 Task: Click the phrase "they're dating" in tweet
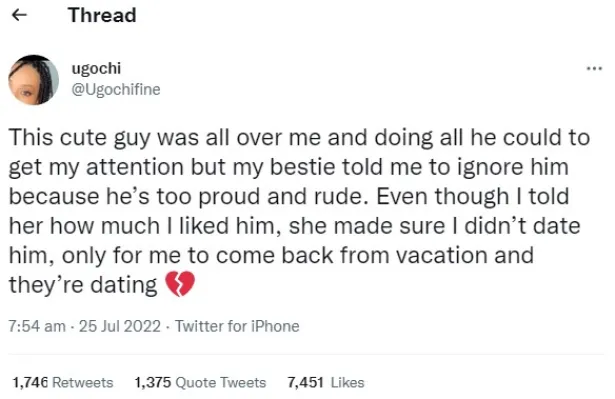click(83, 285)
